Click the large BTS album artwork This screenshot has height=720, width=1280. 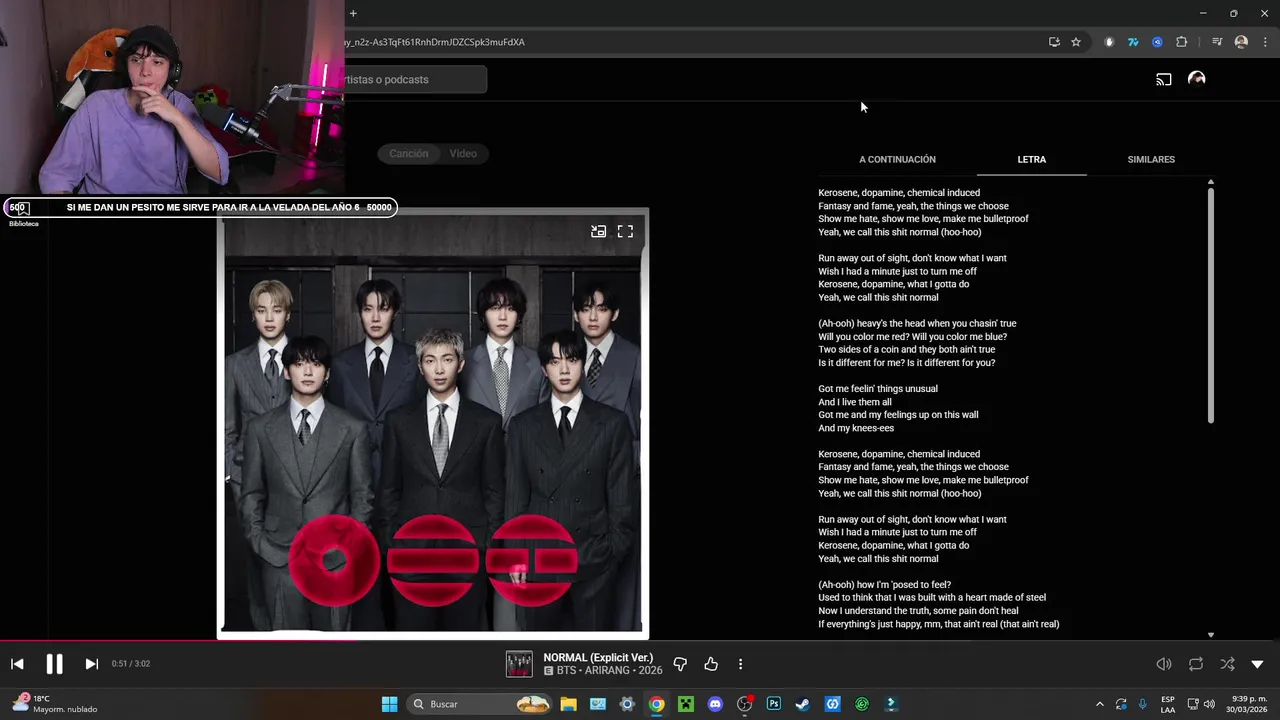click(x=433, y=423)
